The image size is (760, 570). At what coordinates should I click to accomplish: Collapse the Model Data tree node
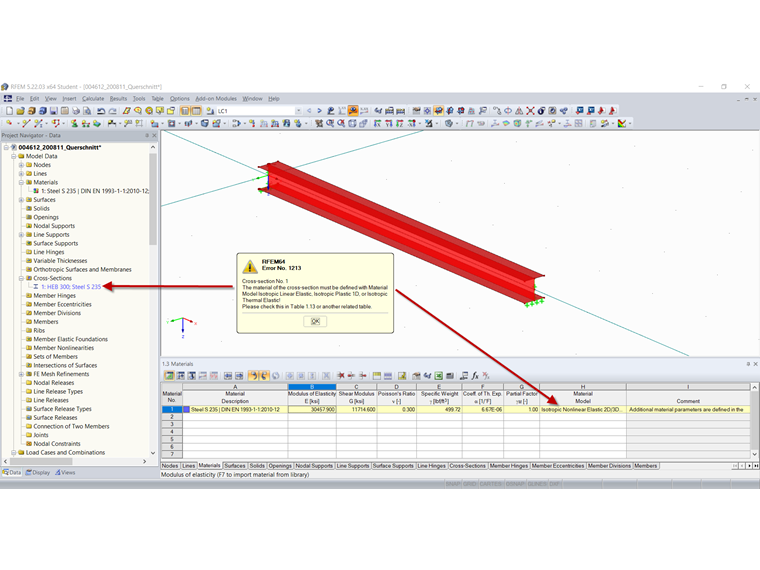[14, 156]
